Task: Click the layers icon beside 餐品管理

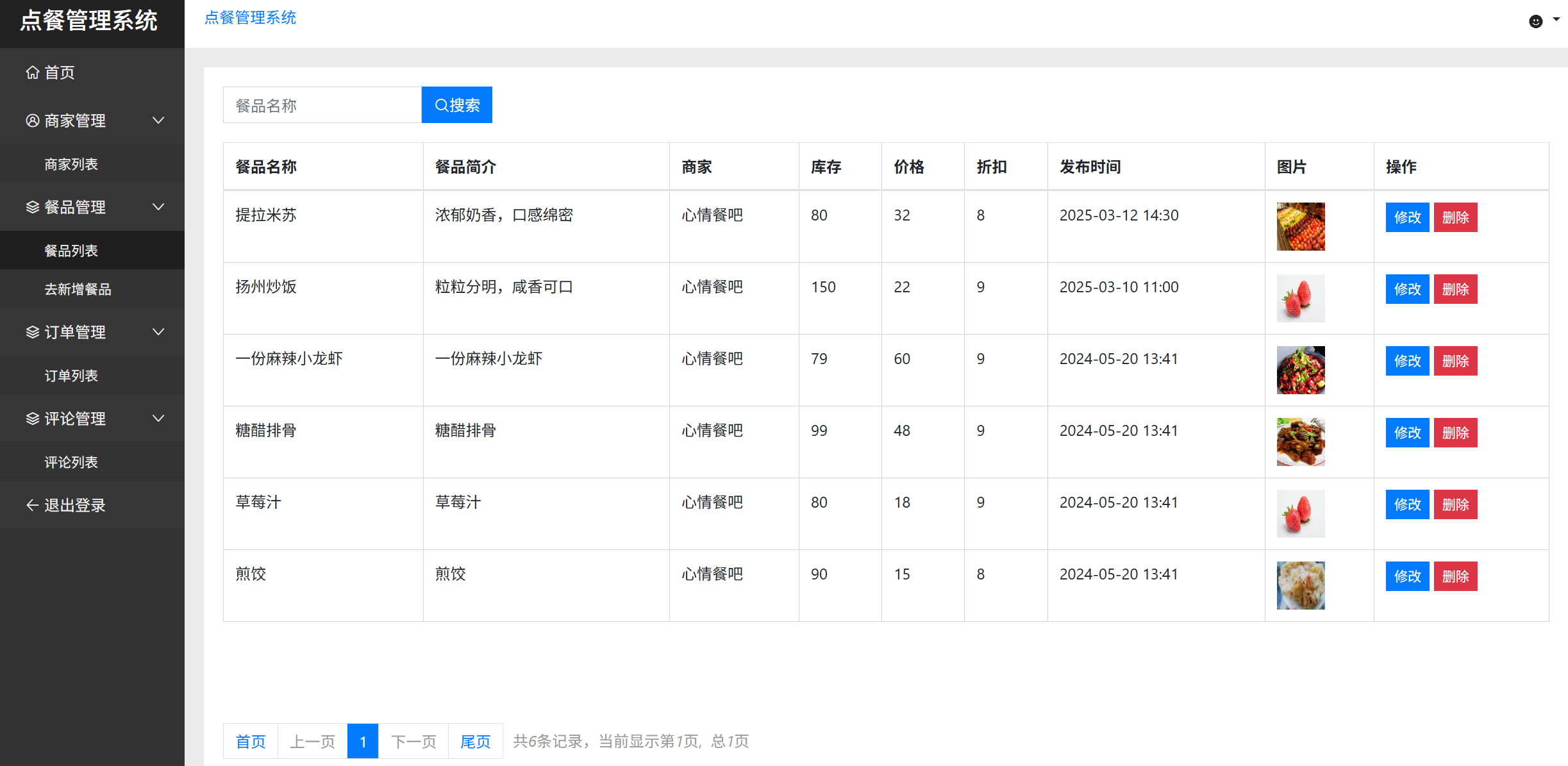Action: (33, 207)
